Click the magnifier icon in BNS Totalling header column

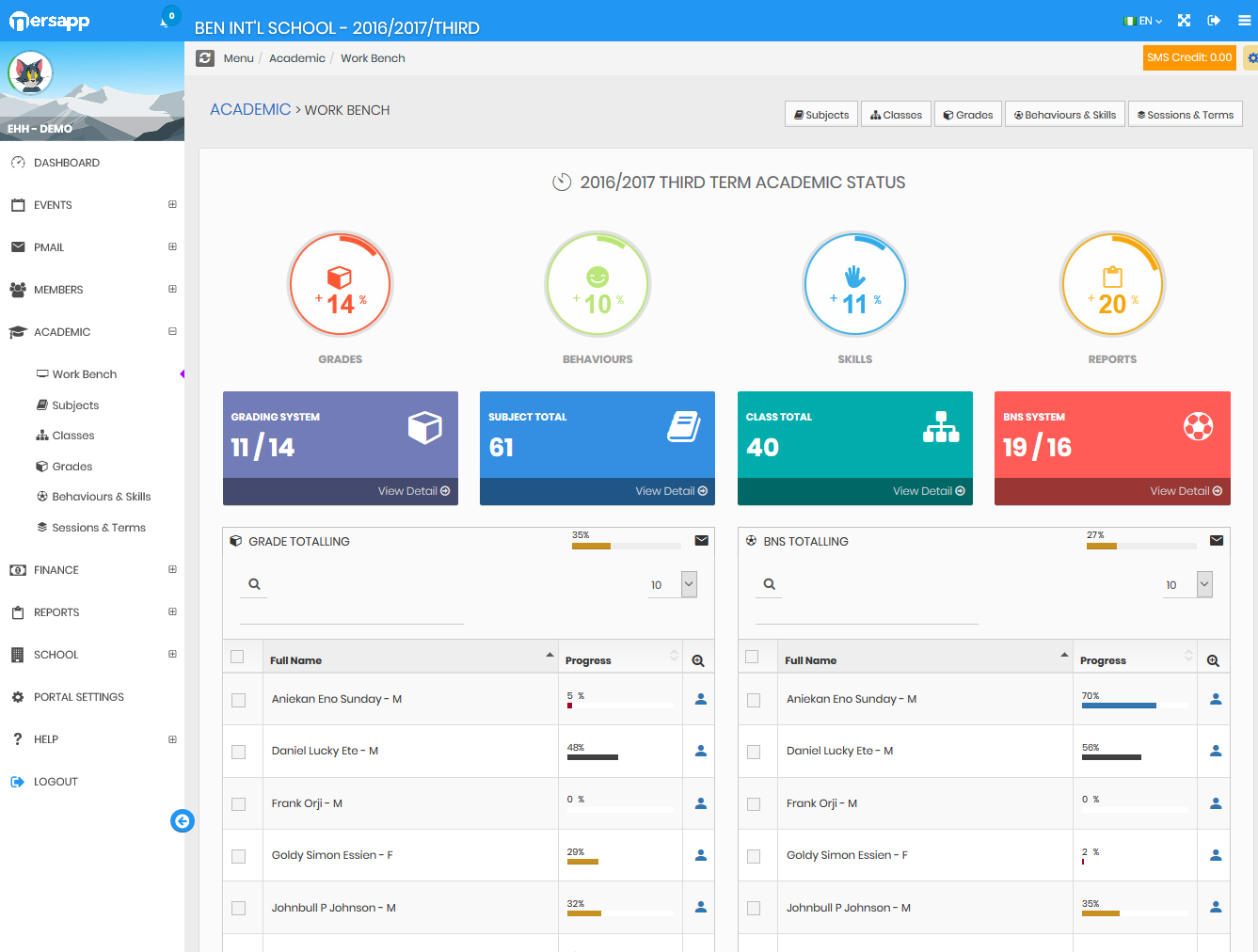pyautogui.click(x=1213, y=660)
